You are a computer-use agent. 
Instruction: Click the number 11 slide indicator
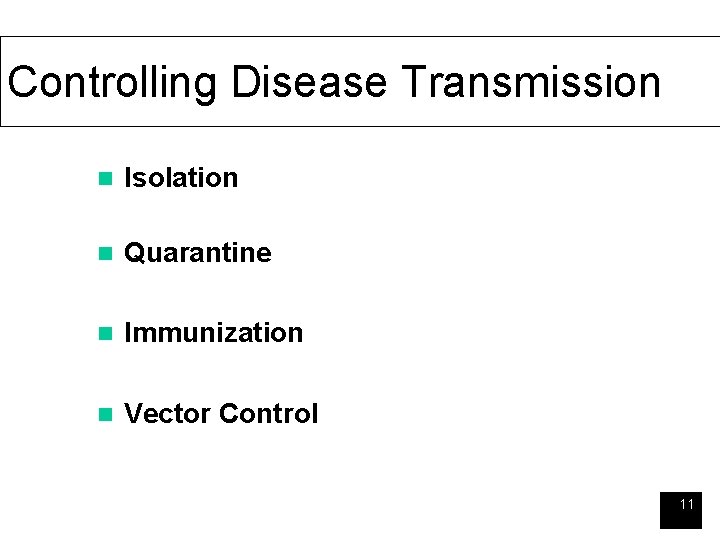tap(686, 505)
